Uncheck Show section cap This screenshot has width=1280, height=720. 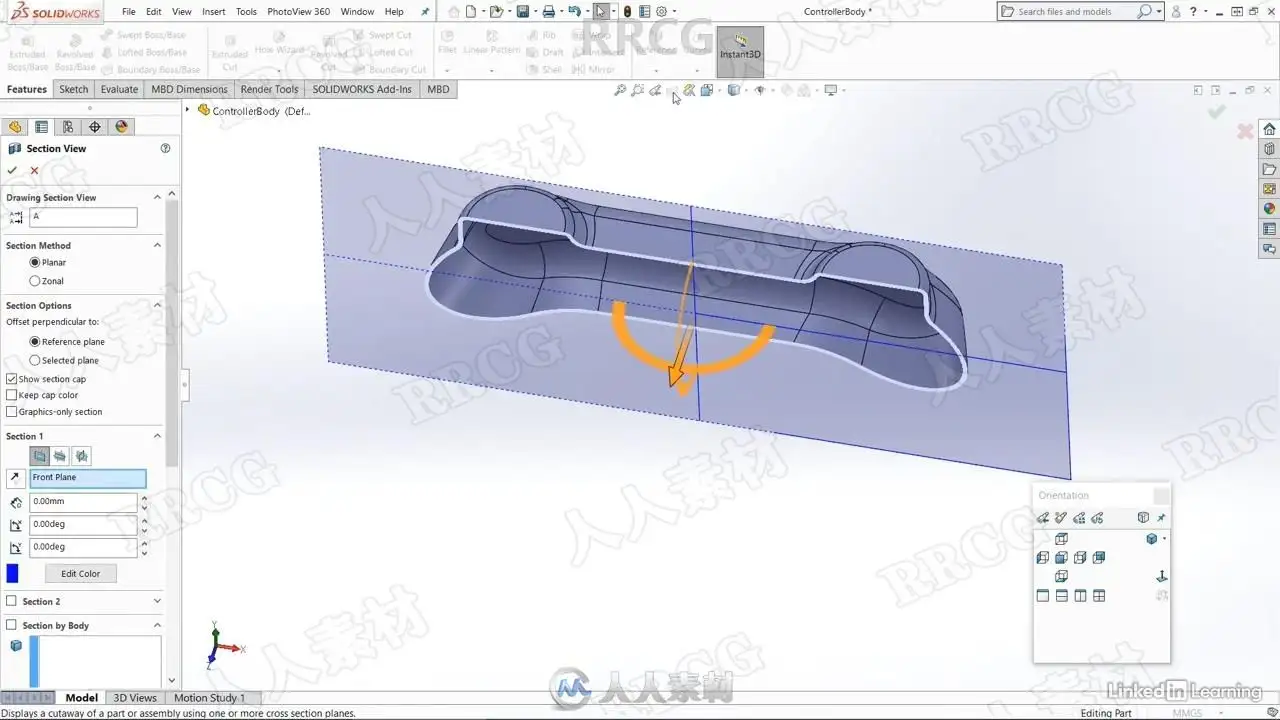12,379
